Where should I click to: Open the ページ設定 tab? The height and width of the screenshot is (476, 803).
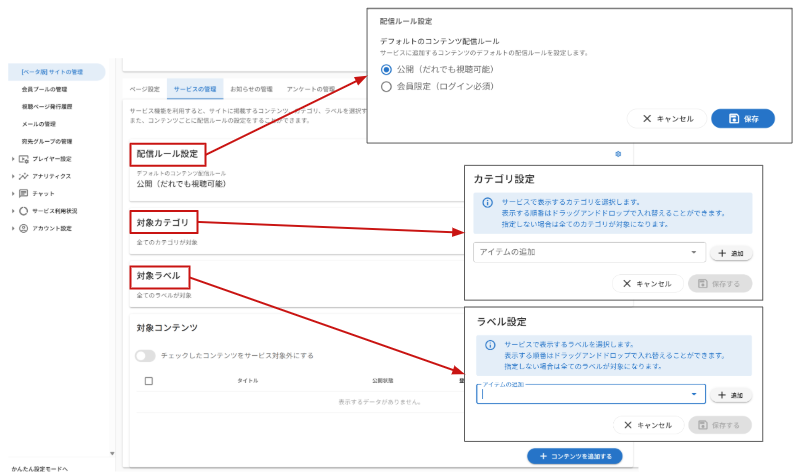pyautogui.click(x=146, y=89)
